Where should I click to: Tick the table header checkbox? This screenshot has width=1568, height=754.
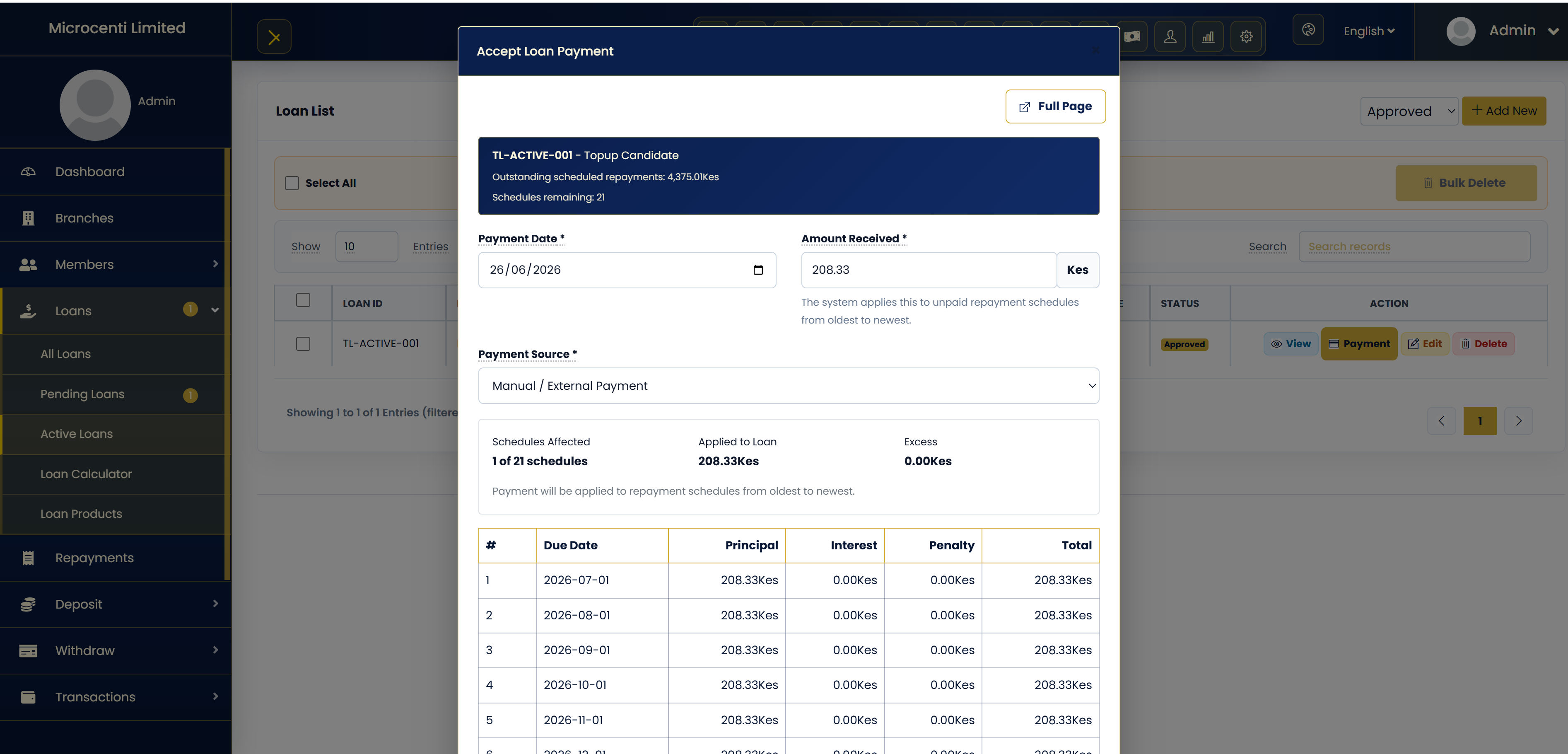tap(303, 300)
